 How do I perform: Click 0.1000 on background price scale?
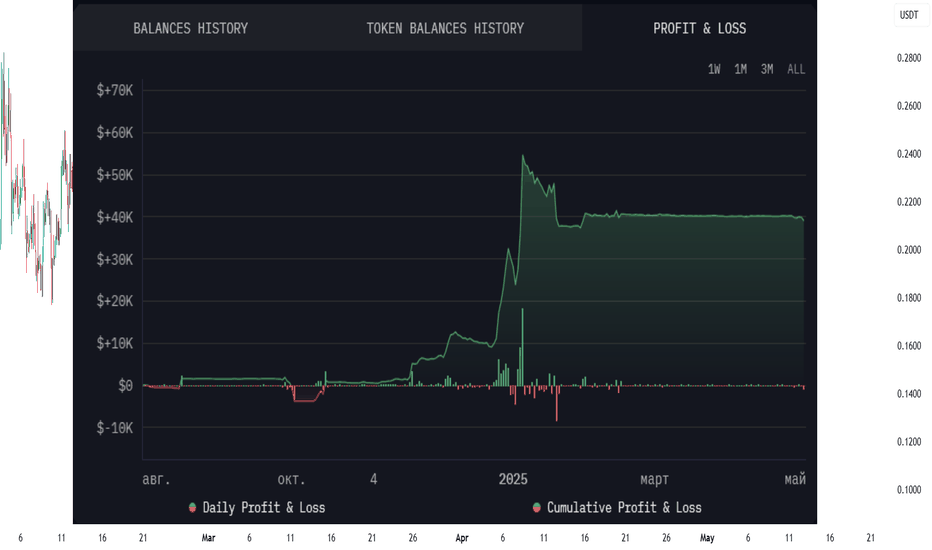coord(909,490)
